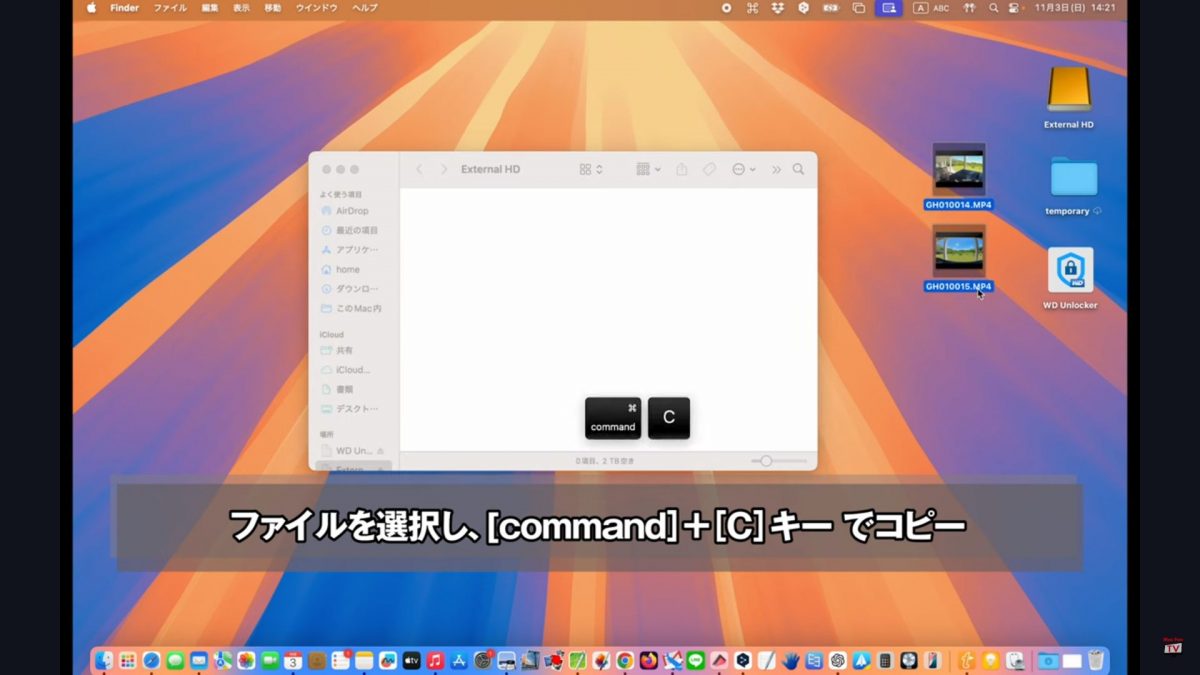This screenshot has width=1200, height=675.
Task: Click the screen sharing menu bar icon
Action: (x=888, y=8)
